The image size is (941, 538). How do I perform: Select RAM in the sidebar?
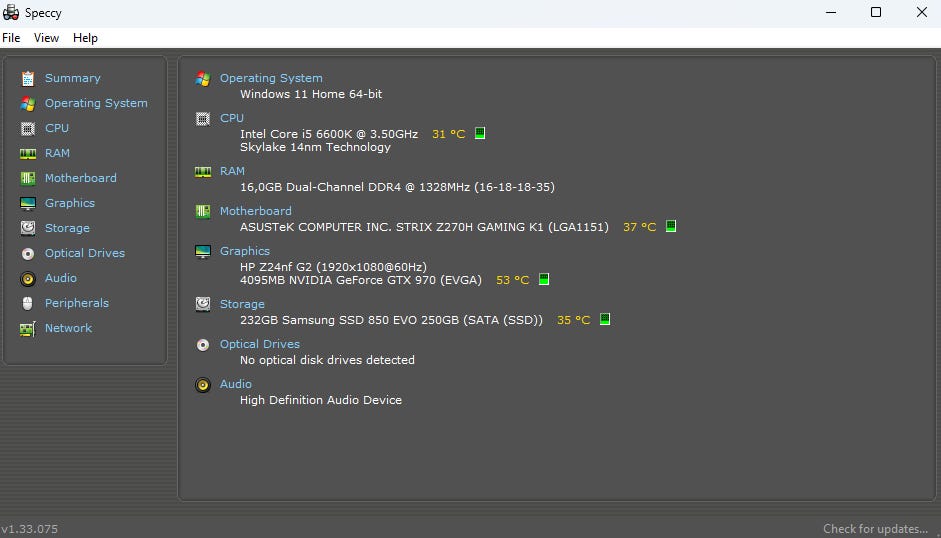pos(57,153)
